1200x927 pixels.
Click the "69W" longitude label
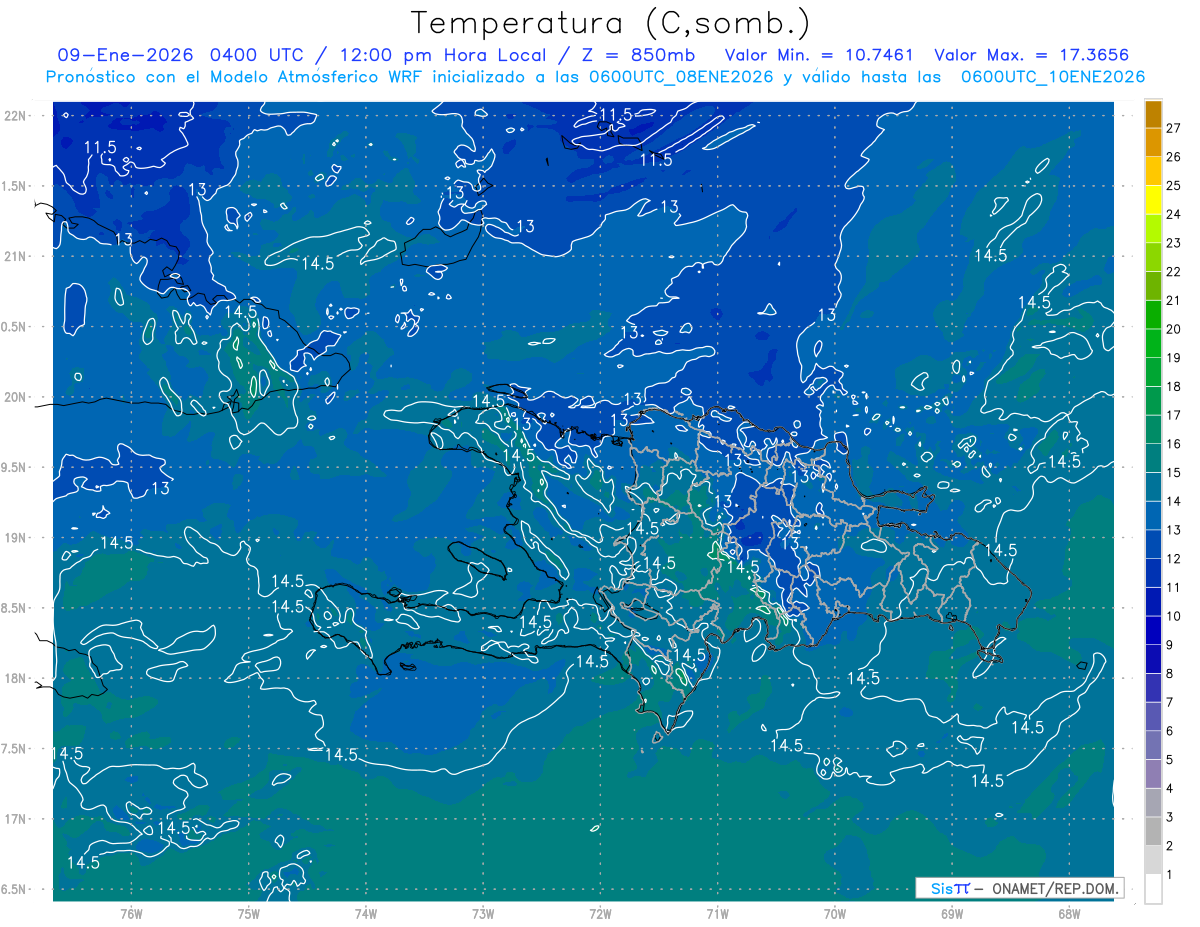pos(952,913)
